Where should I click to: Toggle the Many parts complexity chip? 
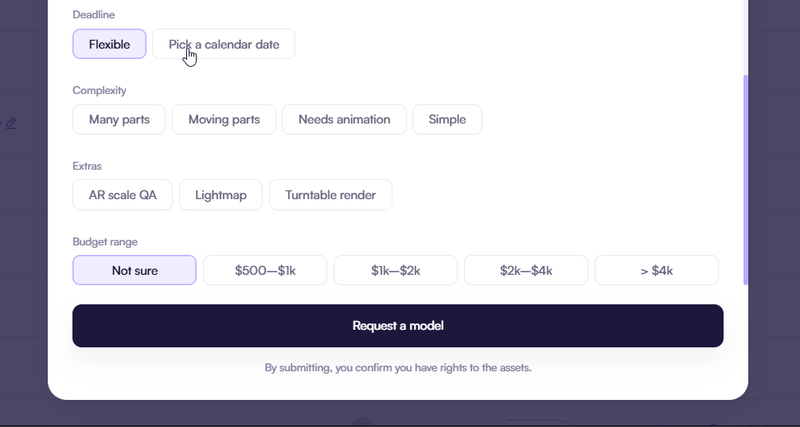pos(119,119)
